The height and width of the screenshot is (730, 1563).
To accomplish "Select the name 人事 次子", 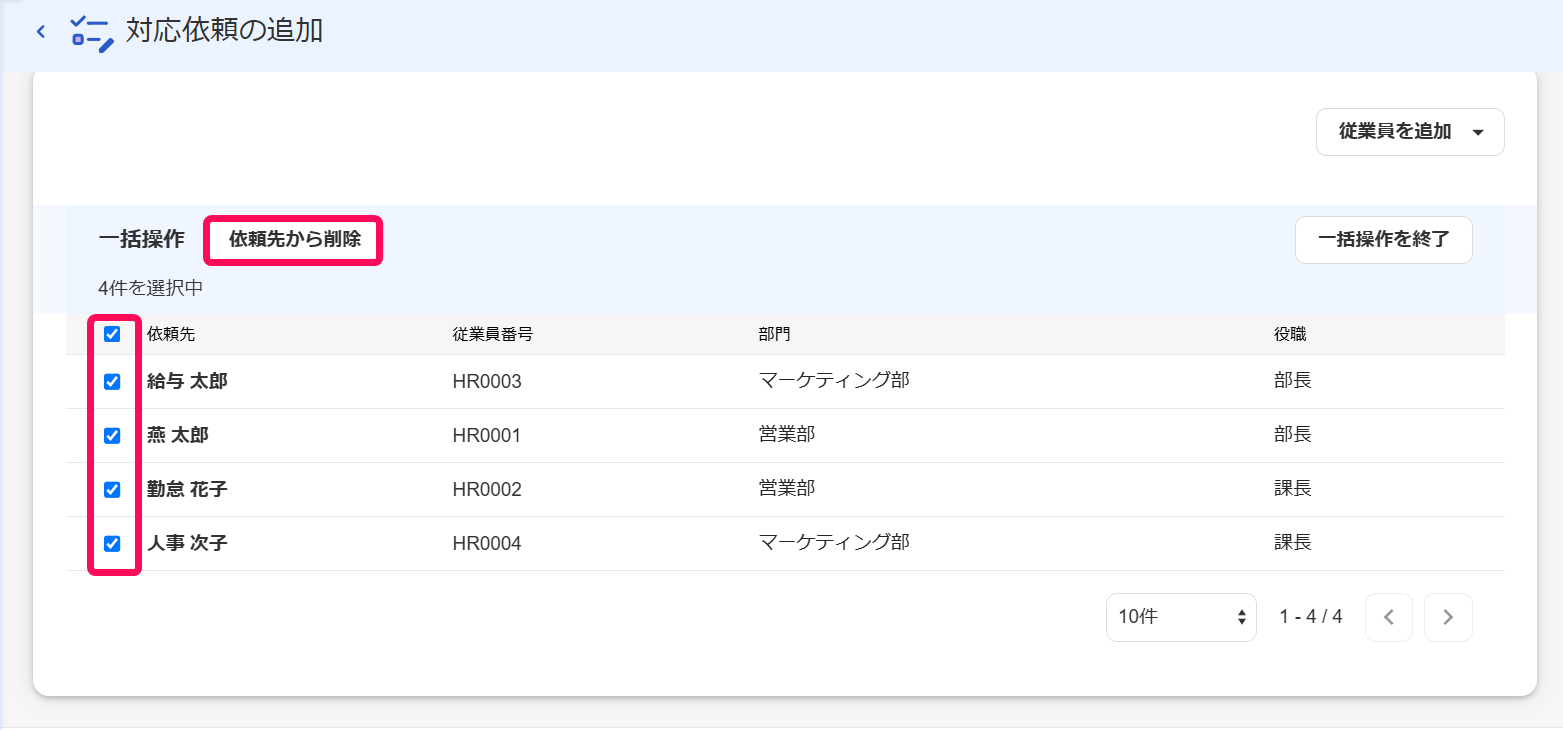I will tap(187, 544).
